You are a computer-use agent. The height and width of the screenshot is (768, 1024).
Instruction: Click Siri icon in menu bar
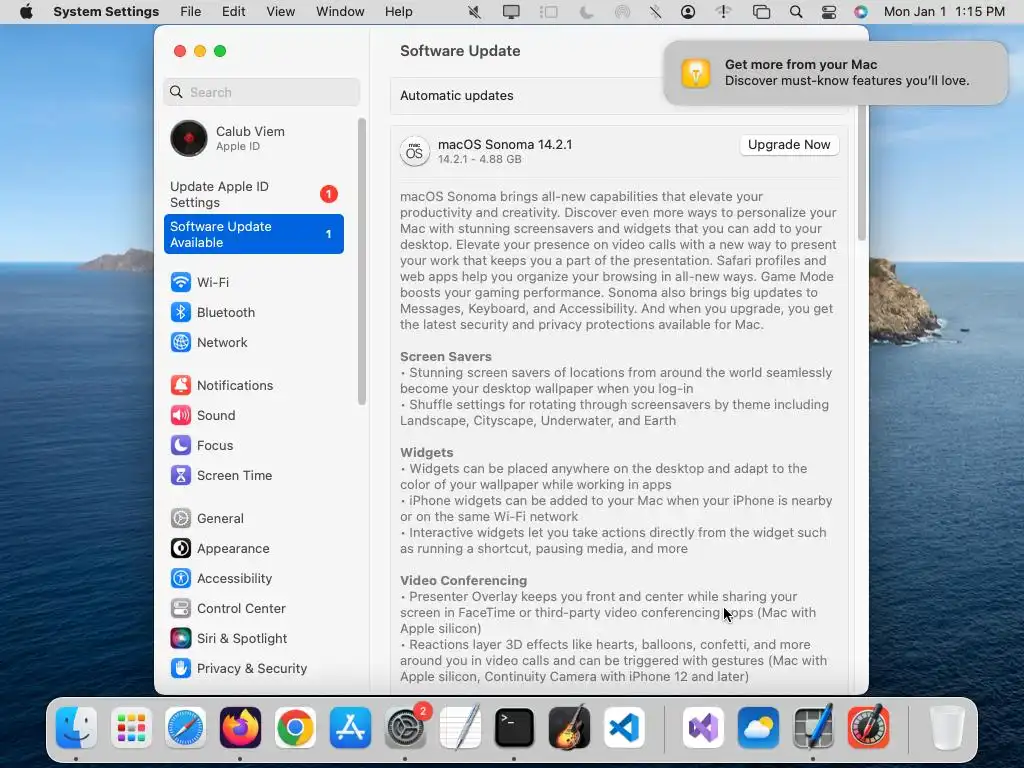[861, 12]
